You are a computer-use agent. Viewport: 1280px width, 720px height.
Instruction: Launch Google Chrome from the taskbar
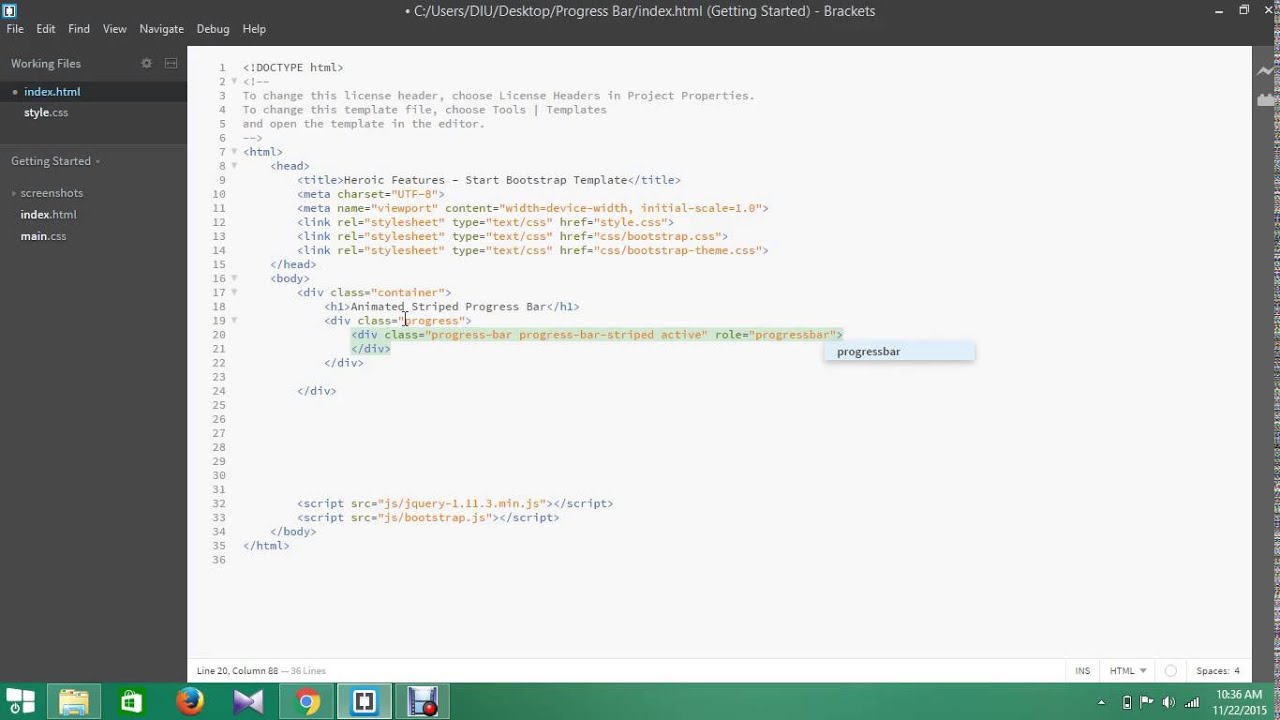click(x=307, y=702)
